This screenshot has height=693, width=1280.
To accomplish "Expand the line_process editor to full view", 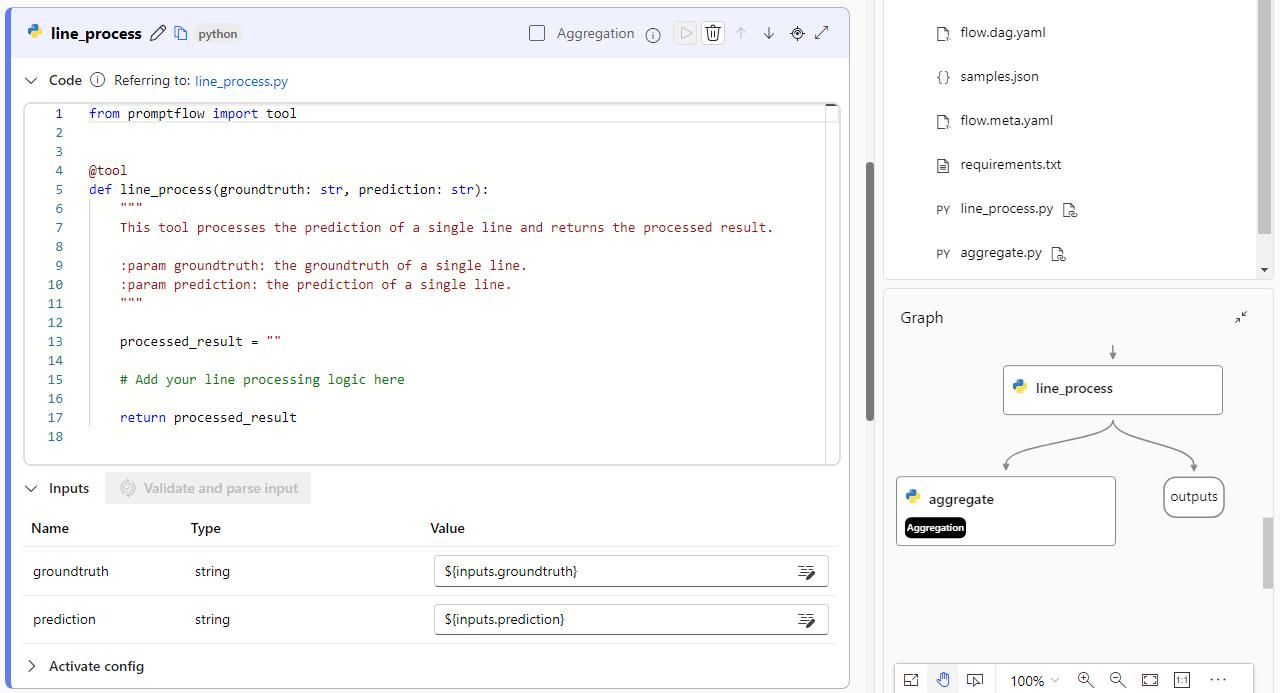I will click(822, 33).
